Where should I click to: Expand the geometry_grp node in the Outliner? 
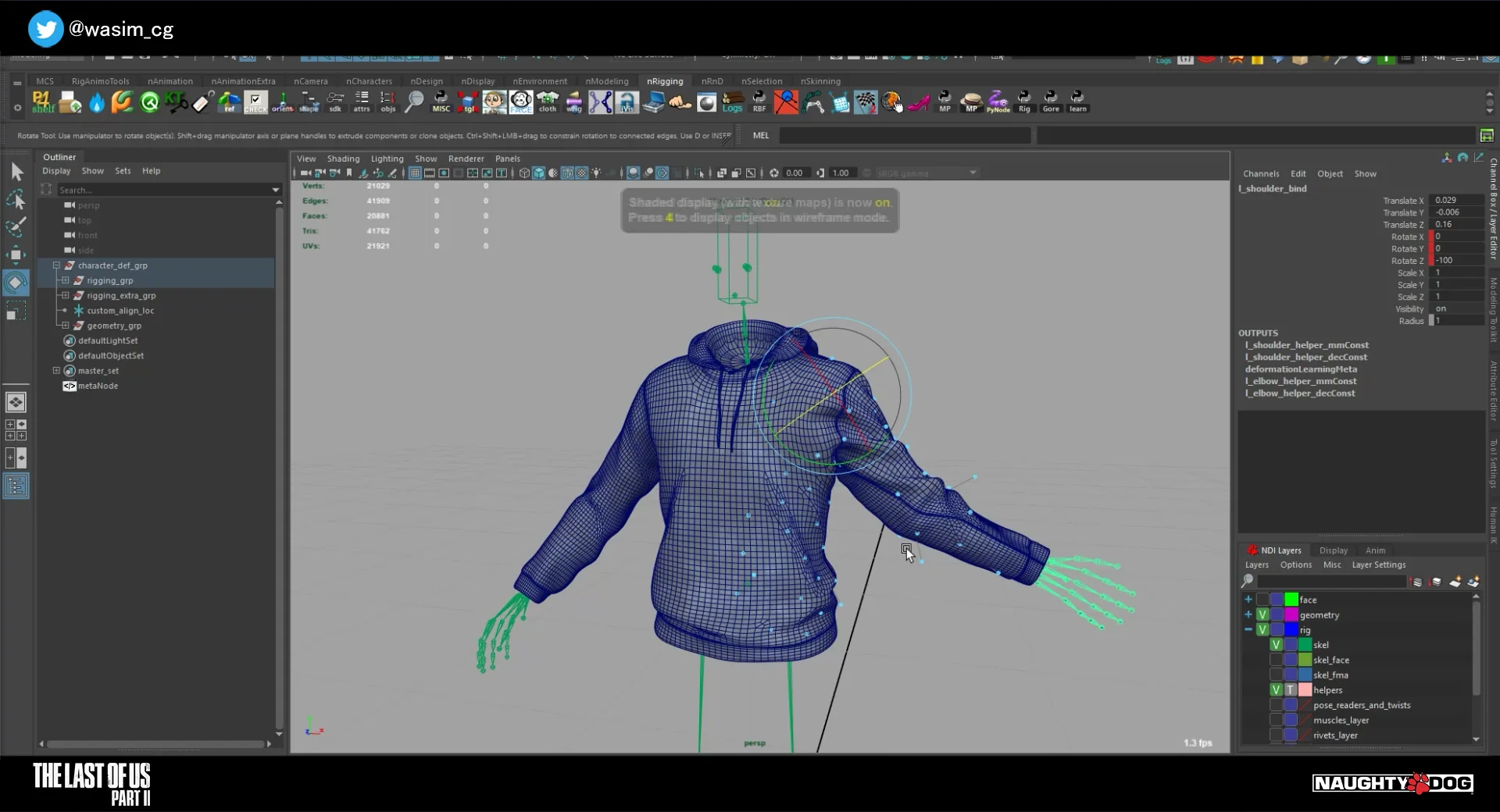click(x=64, y=326)
